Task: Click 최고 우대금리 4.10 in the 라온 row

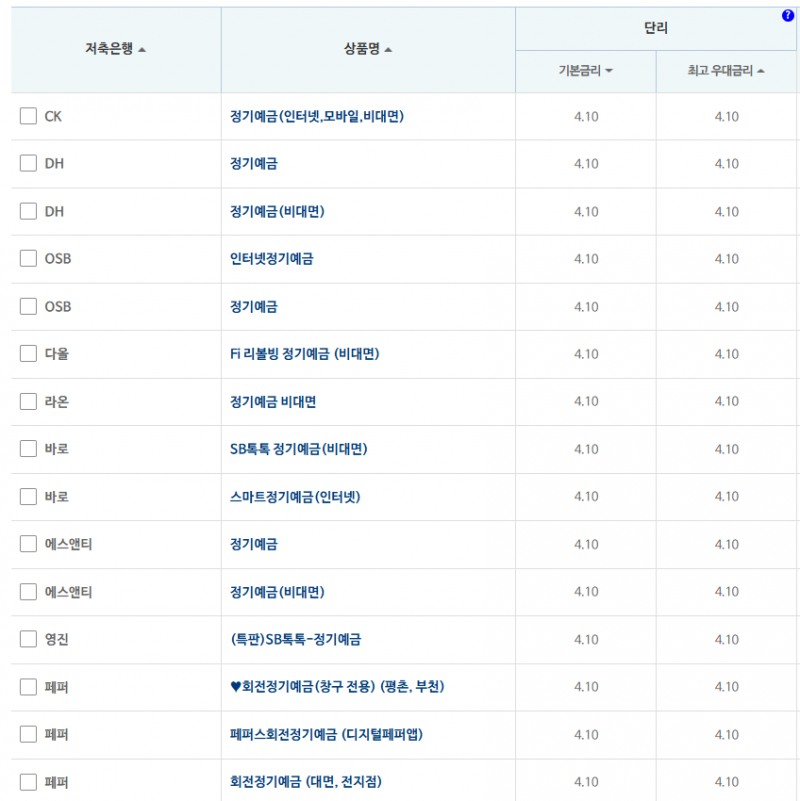Action: 726,402
